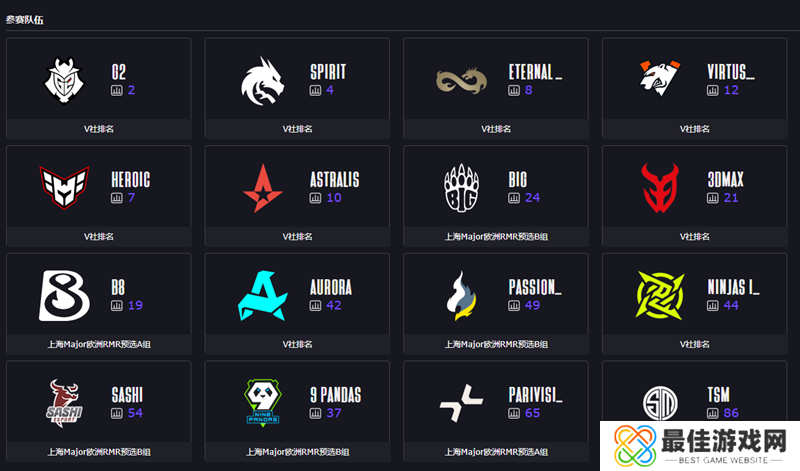Click the G2 samurai team logo

64,80
